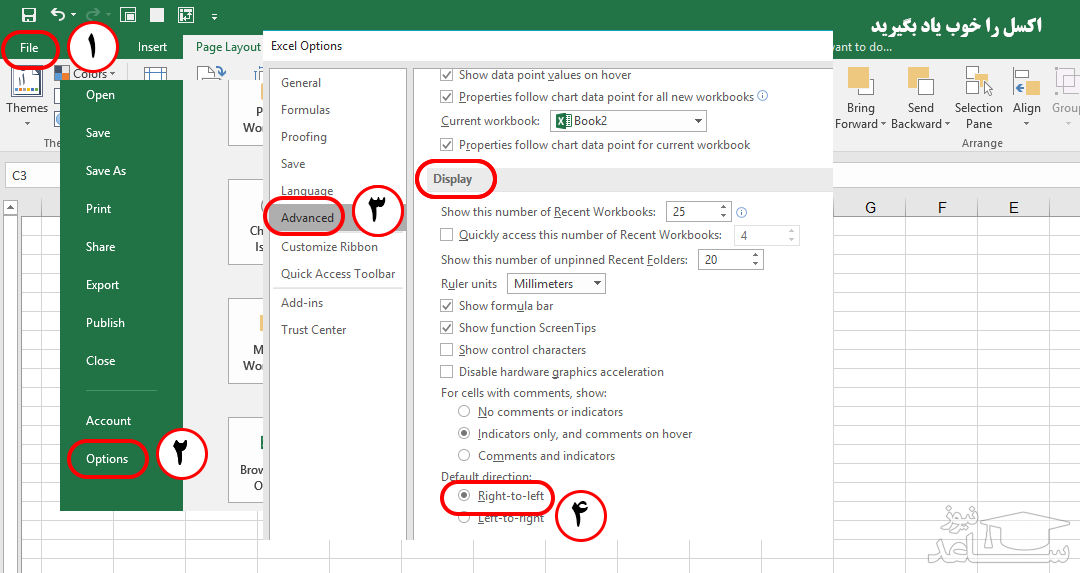Click the Undo arrow icon
The width and height of the screenshot is (1080, 573).
58,15
